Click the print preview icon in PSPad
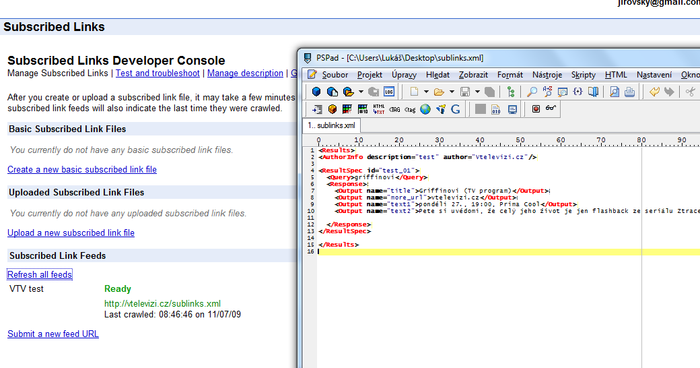This screenshot has height=368, width=700. click(x=614, y=92)
